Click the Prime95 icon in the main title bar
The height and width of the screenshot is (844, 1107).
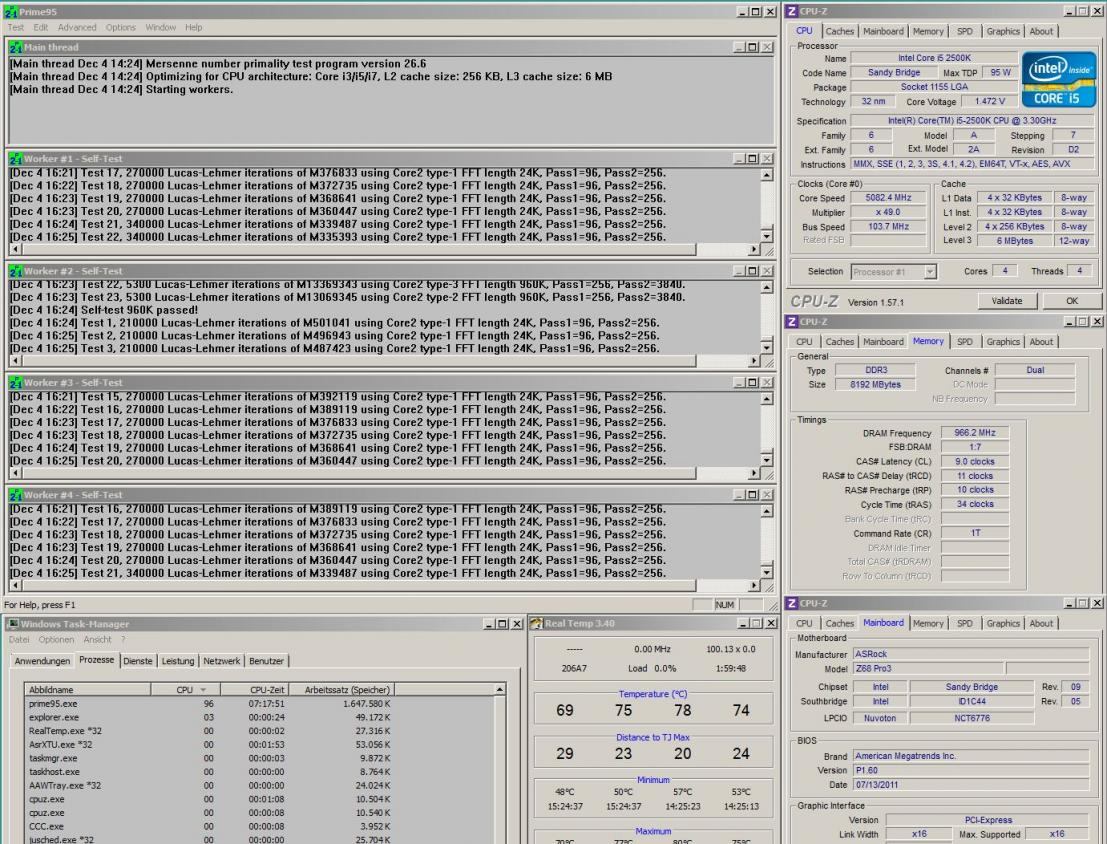click(10, 11)
